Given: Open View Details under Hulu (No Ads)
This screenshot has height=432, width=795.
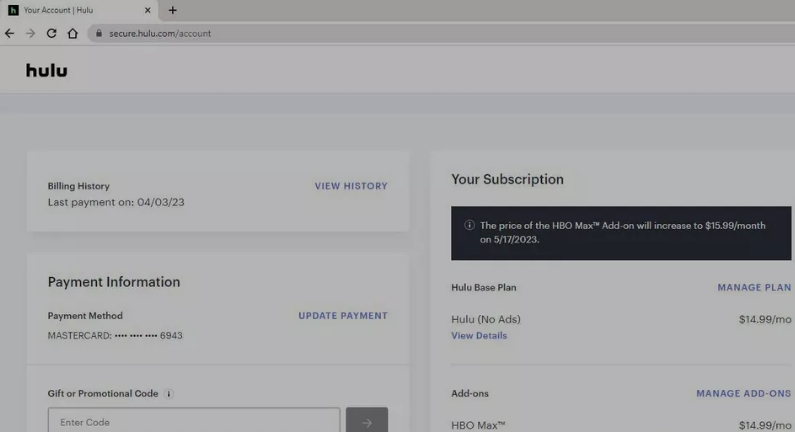Looking at the screenshot, I should click(479, 336).
